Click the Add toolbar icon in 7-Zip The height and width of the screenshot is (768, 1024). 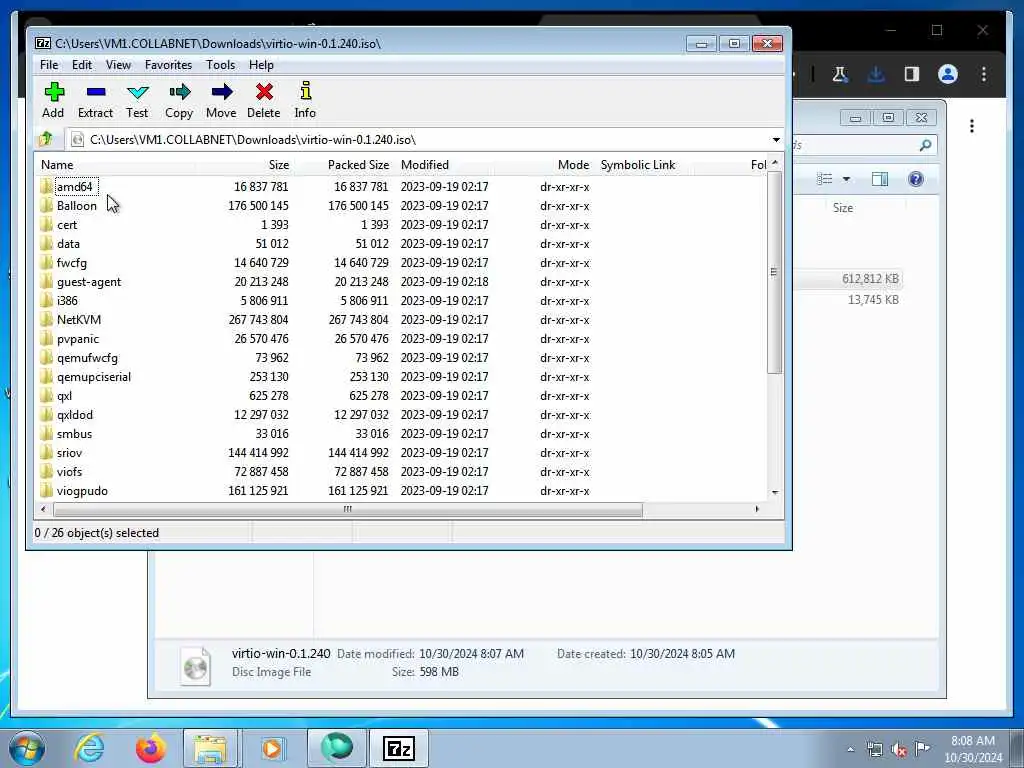coord(54,92)
